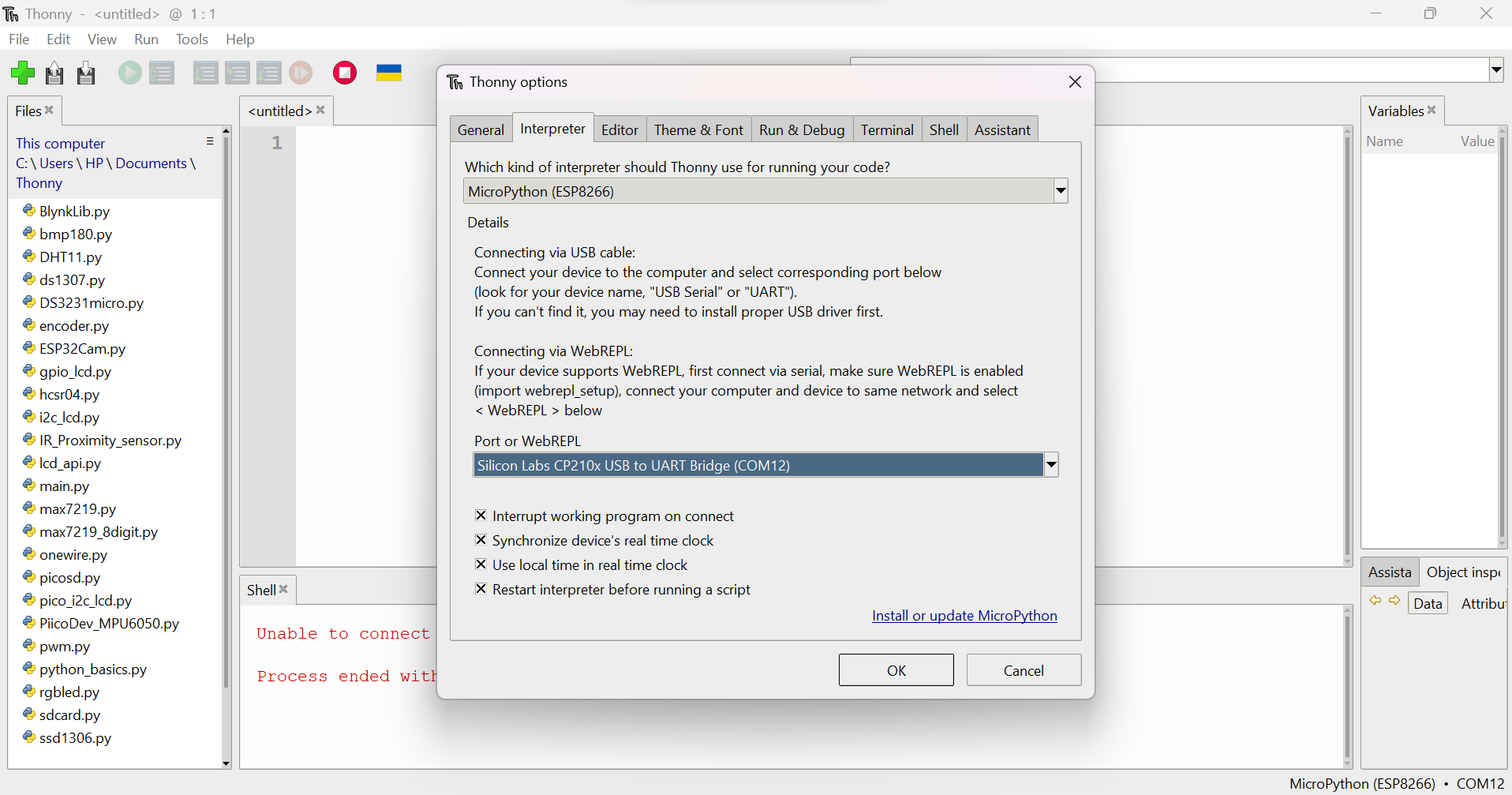
Task: Toggle Use local time in real time clock
Action: (x=481, y=564)
